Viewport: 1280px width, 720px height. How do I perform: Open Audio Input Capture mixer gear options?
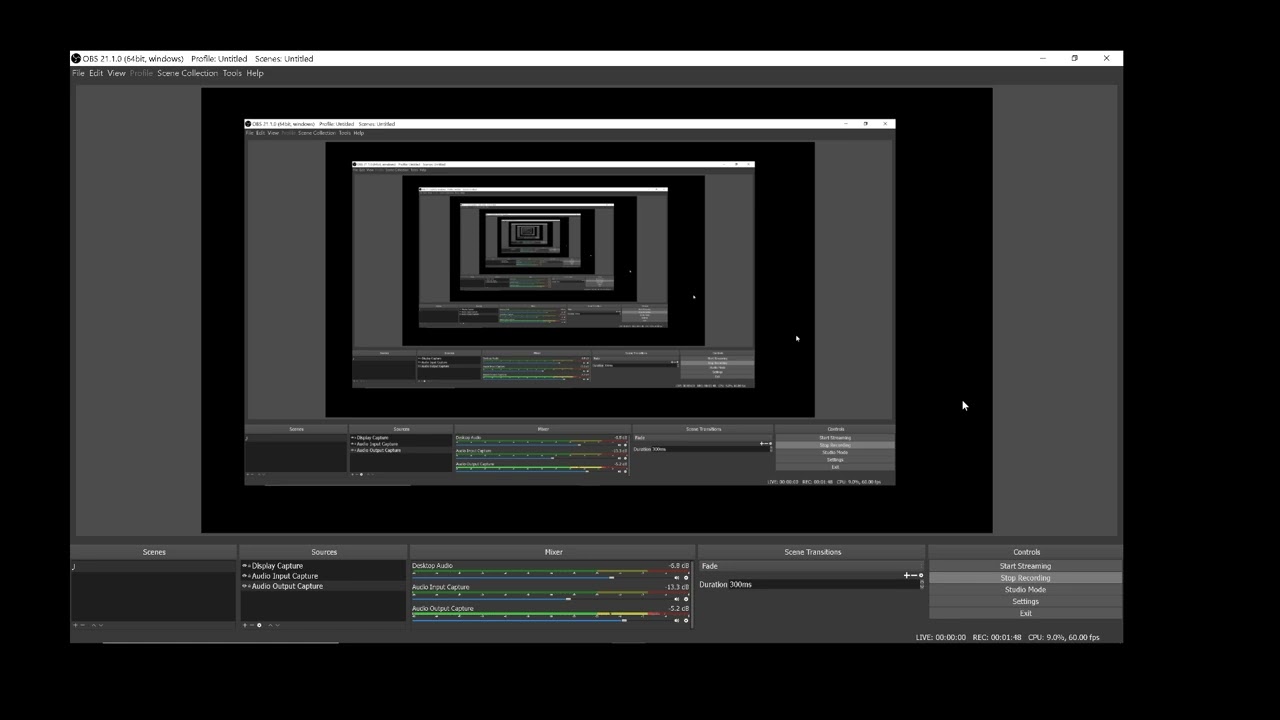[x=686, y=599]
